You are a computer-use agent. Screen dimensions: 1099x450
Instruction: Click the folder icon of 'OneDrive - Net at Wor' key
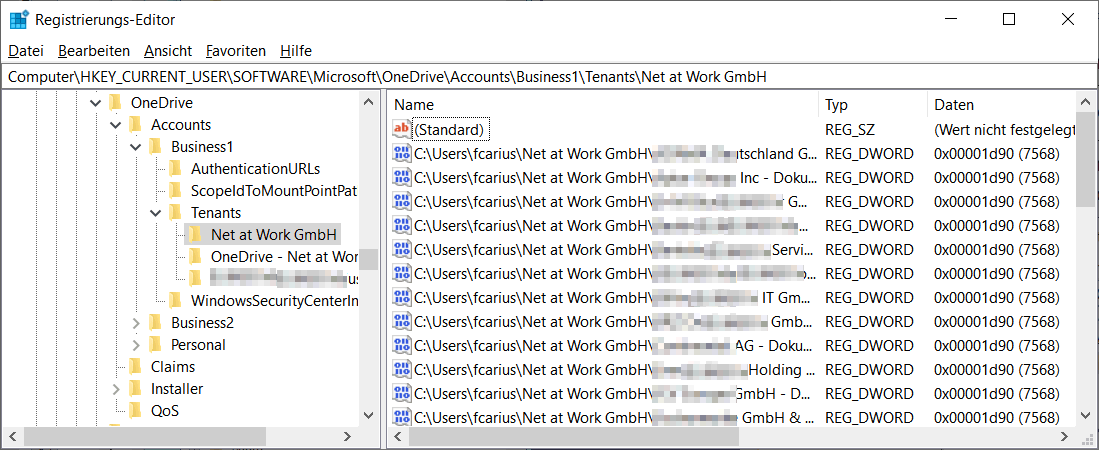tap(196, 257)
